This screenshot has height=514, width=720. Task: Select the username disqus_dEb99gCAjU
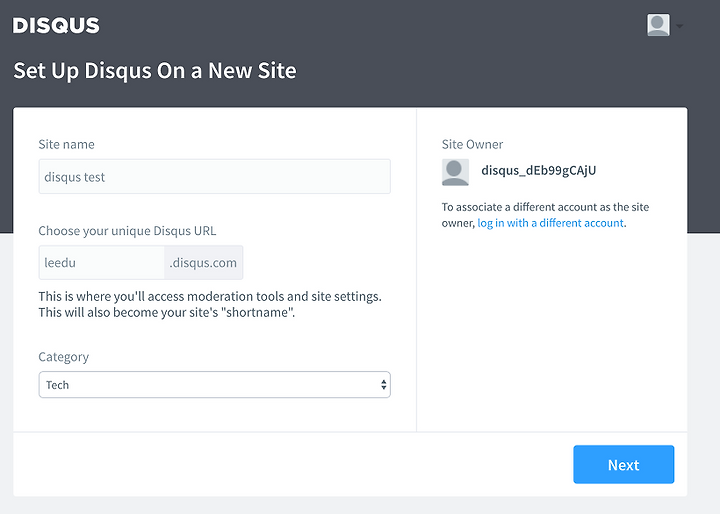tap(539, 170)
